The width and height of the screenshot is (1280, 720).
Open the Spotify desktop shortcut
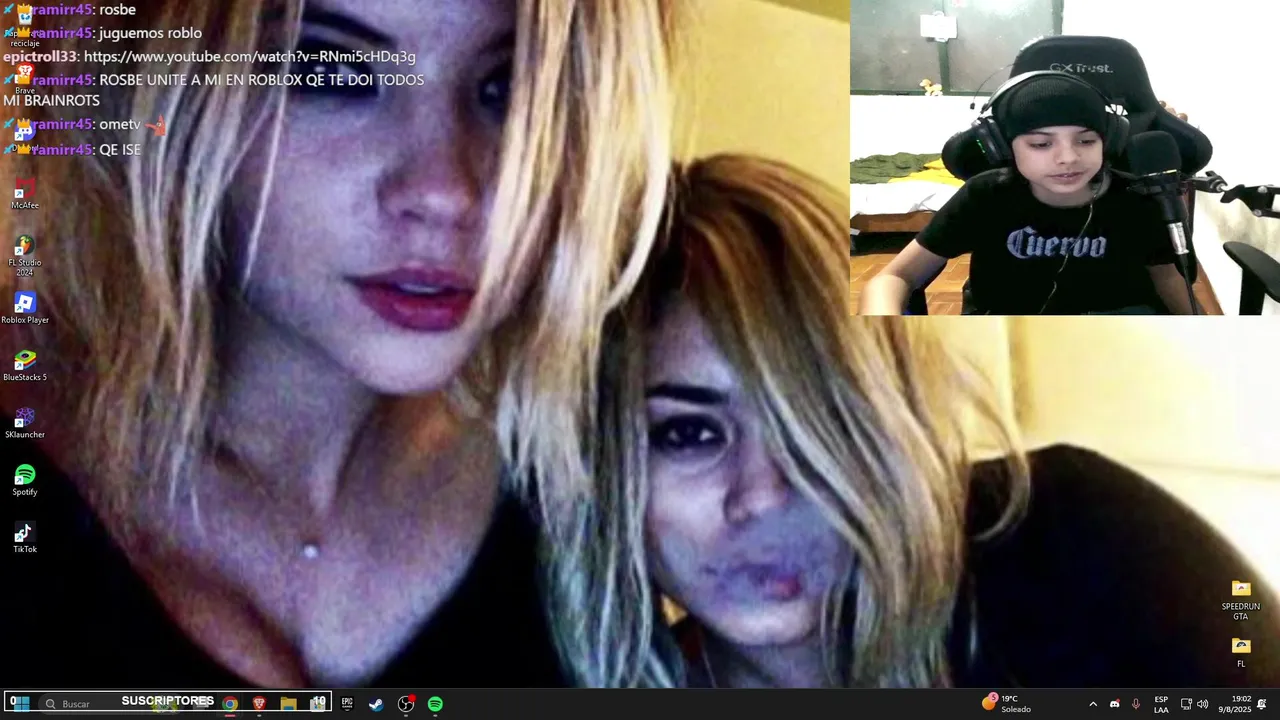(25, 480)
